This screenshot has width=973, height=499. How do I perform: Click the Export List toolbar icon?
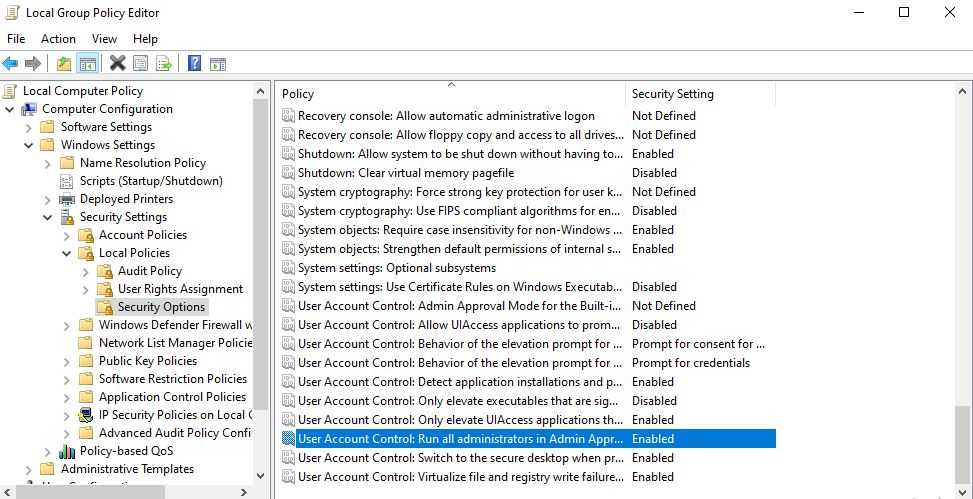click(x=164, y=64)
